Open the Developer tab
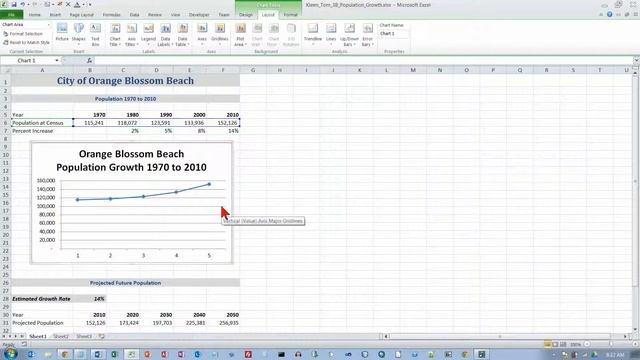Screen dimensions: 640x360 199,15
